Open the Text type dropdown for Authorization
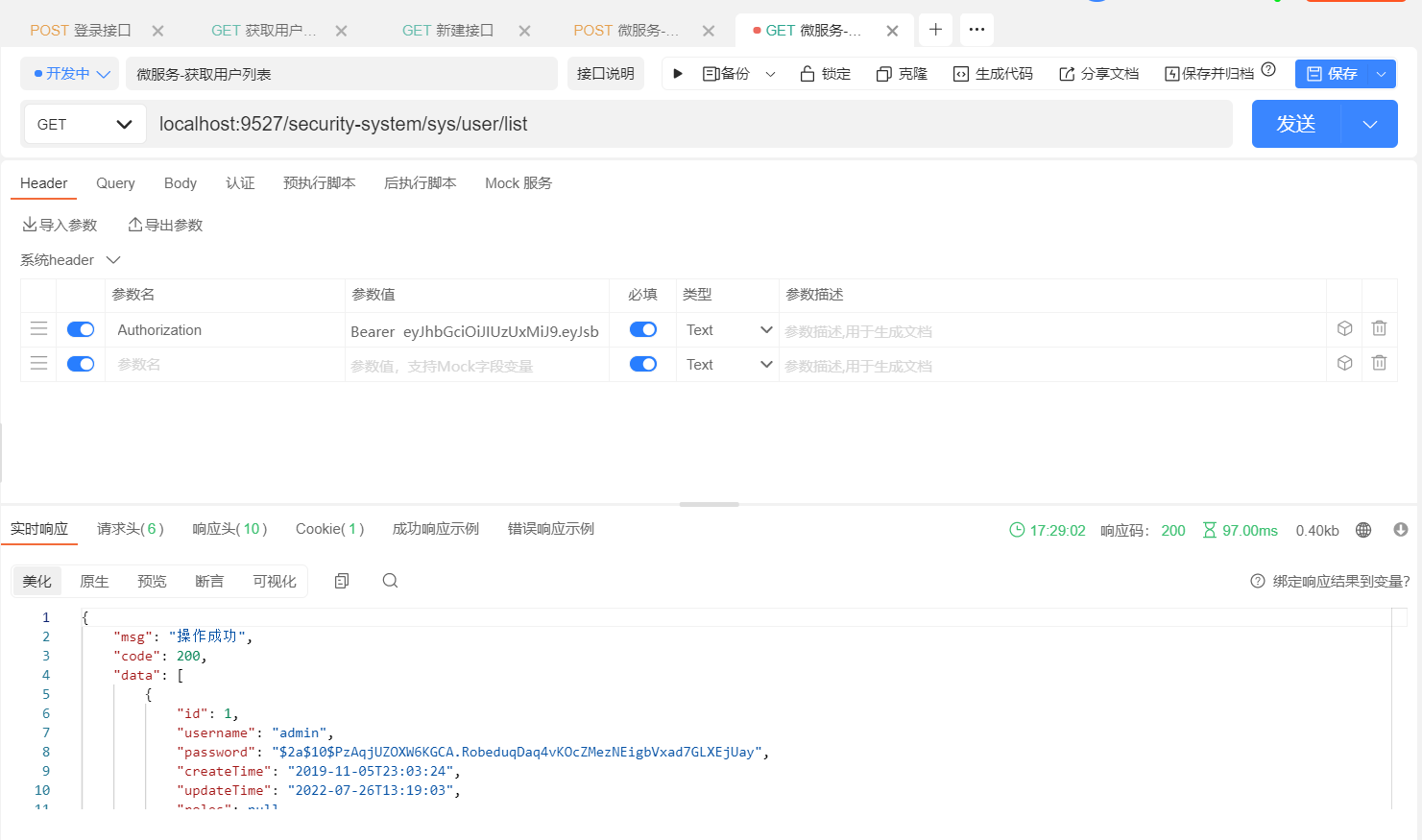1422x840 pixels. (729, 329)
